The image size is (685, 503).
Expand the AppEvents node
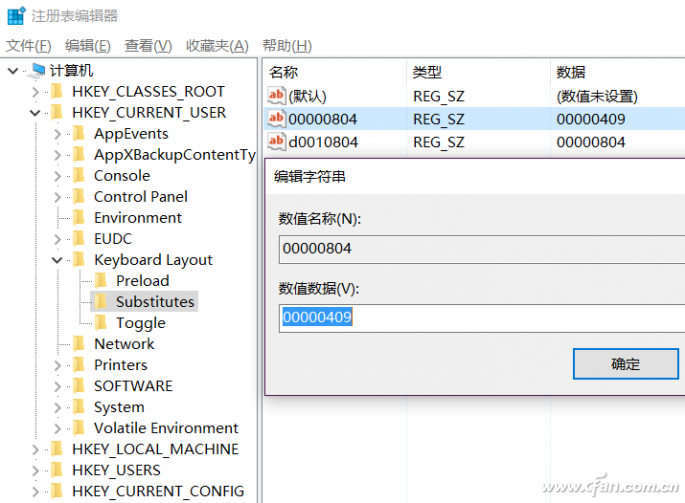tap(57, 134)
